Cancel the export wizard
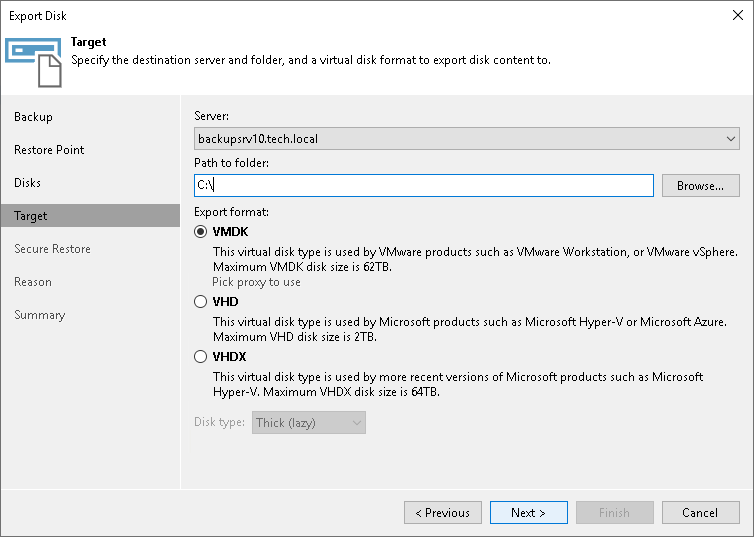 [x=700, y=513]
